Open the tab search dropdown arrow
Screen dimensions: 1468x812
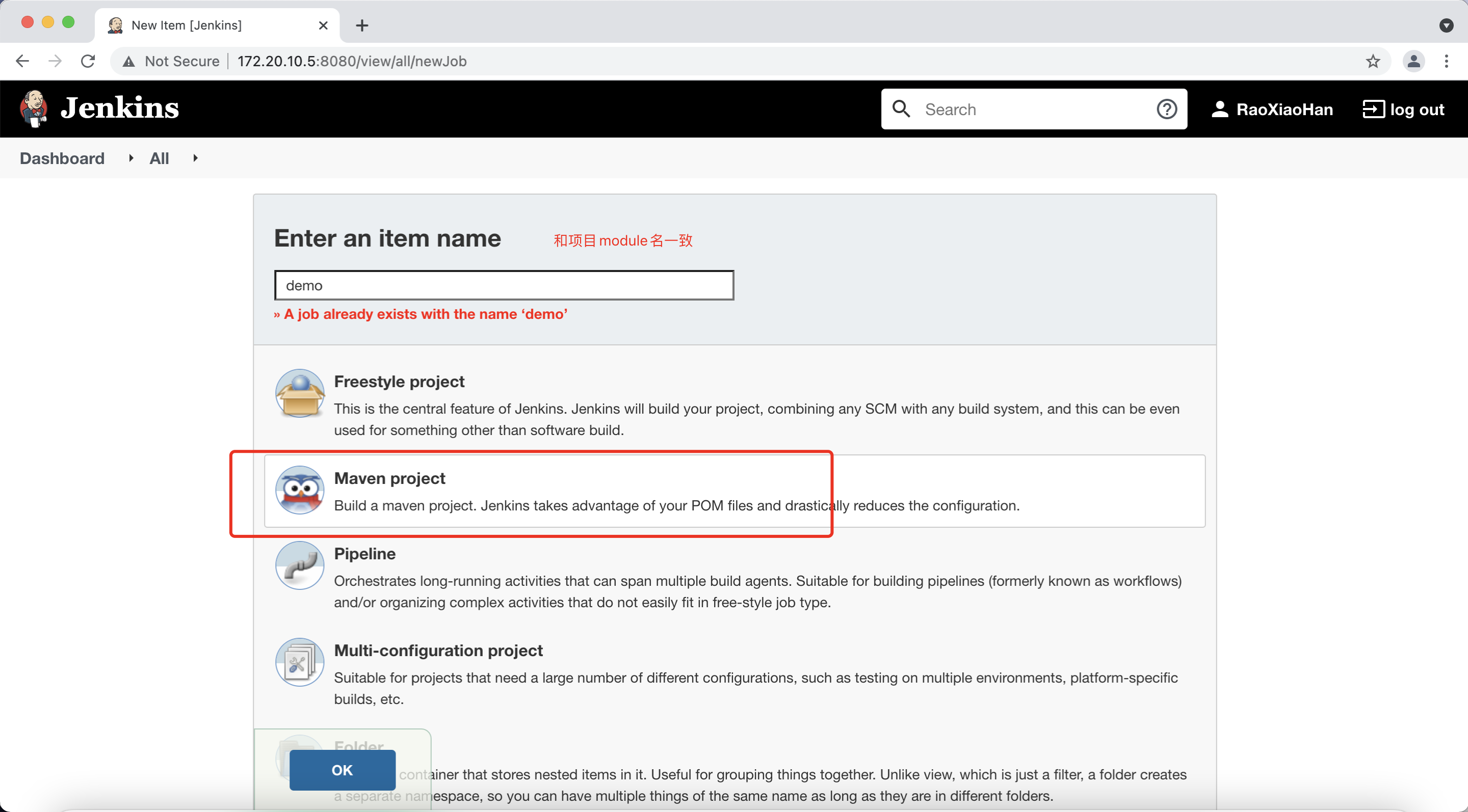tap(1446, 25)
